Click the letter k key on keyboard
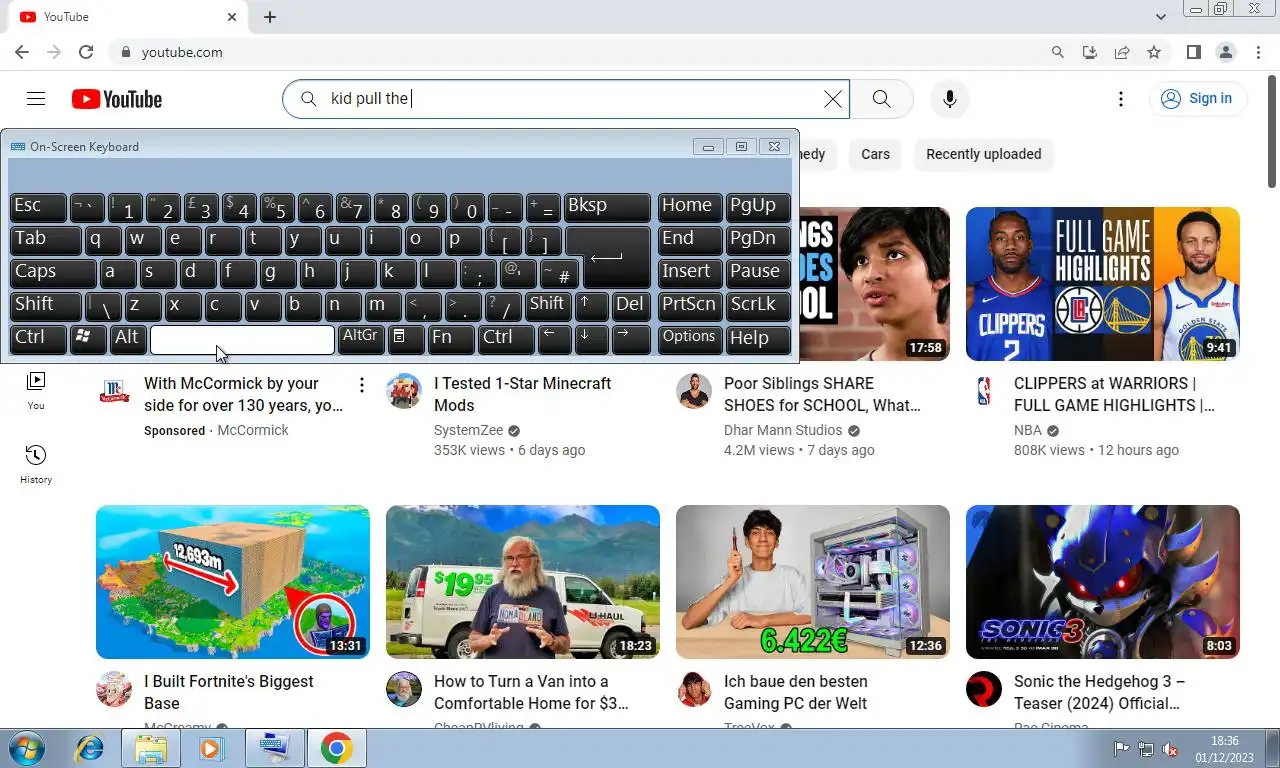1280x768 pixels. click(397, 273)
